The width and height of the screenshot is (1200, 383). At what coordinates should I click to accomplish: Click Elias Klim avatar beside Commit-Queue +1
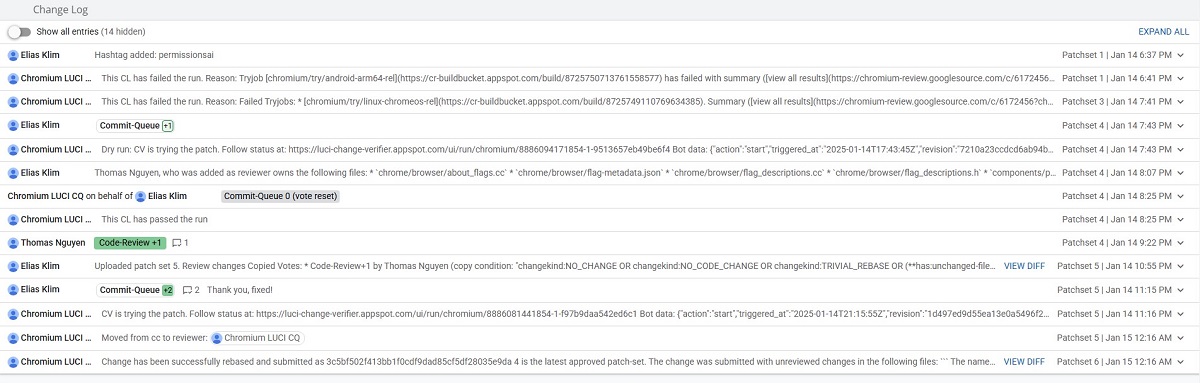pyautogui.click(x=13, y=125)
